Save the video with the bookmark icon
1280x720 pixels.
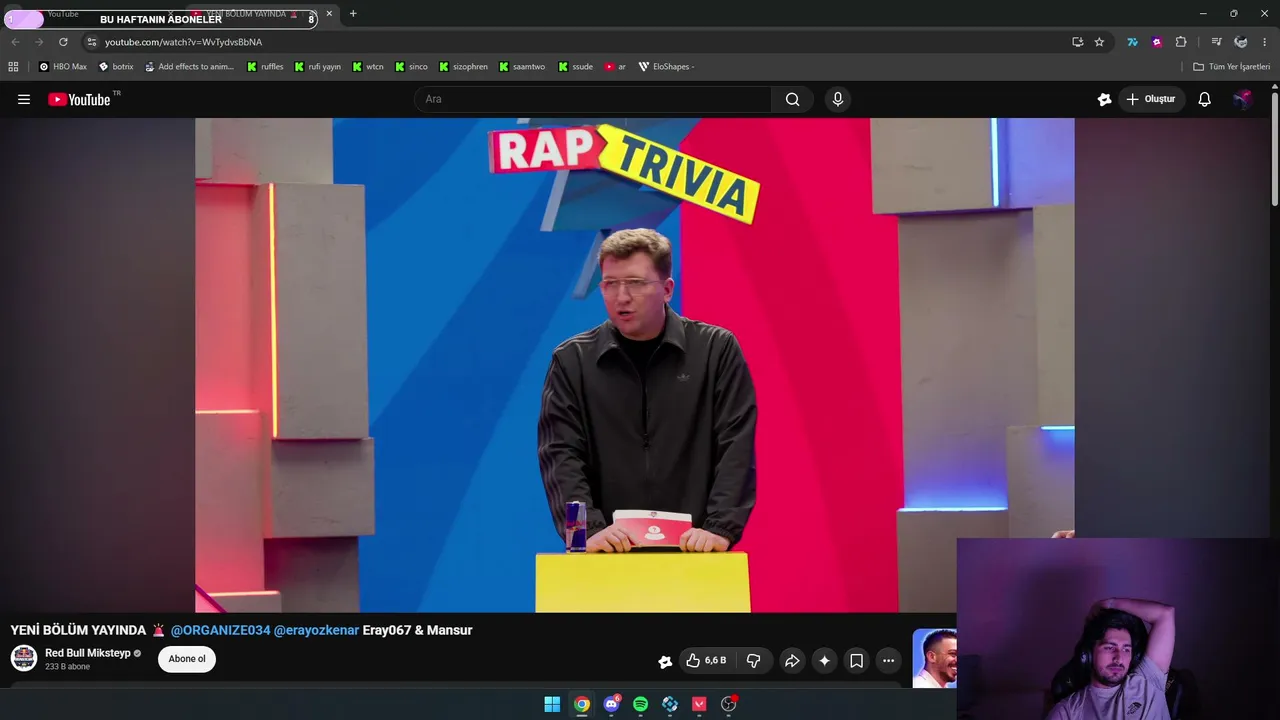coord(856,660)
